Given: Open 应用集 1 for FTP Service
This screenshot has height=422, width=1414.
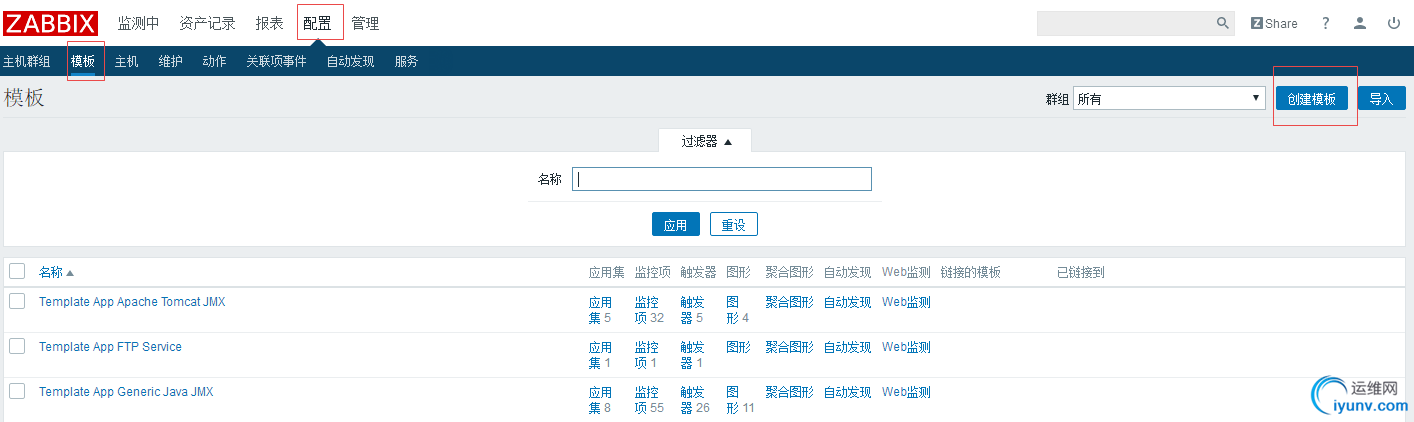Looking at the screenshot, I should [x=600, y=355].
